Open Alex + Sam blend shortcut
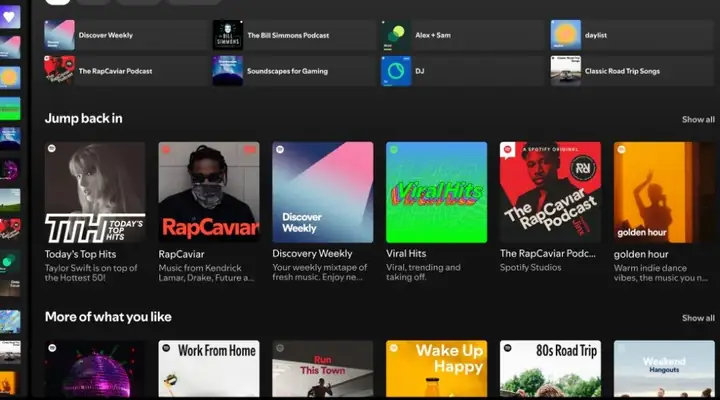The image size is (720, 400). pyautogui.click(x=462, y=35)
